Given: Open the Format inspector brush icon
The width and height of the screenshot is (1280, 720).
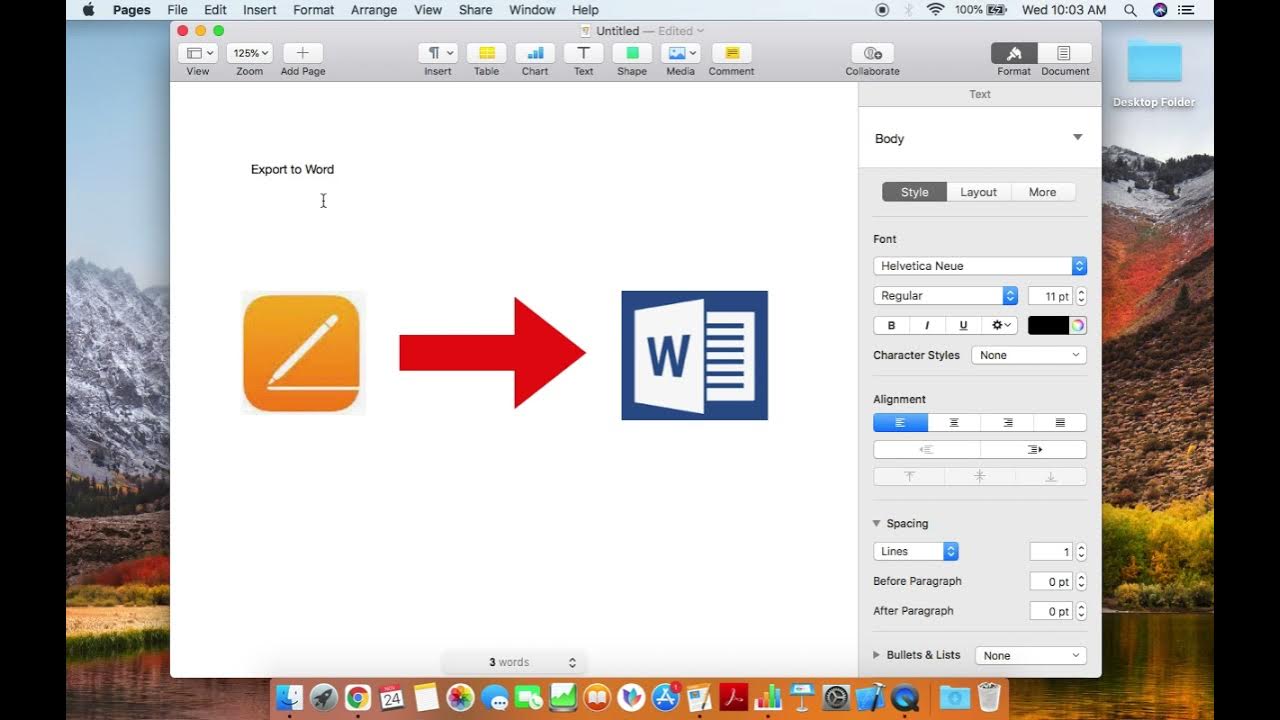Looking at the screenshot, I should pyautogui.click(x=1014, y=53).
